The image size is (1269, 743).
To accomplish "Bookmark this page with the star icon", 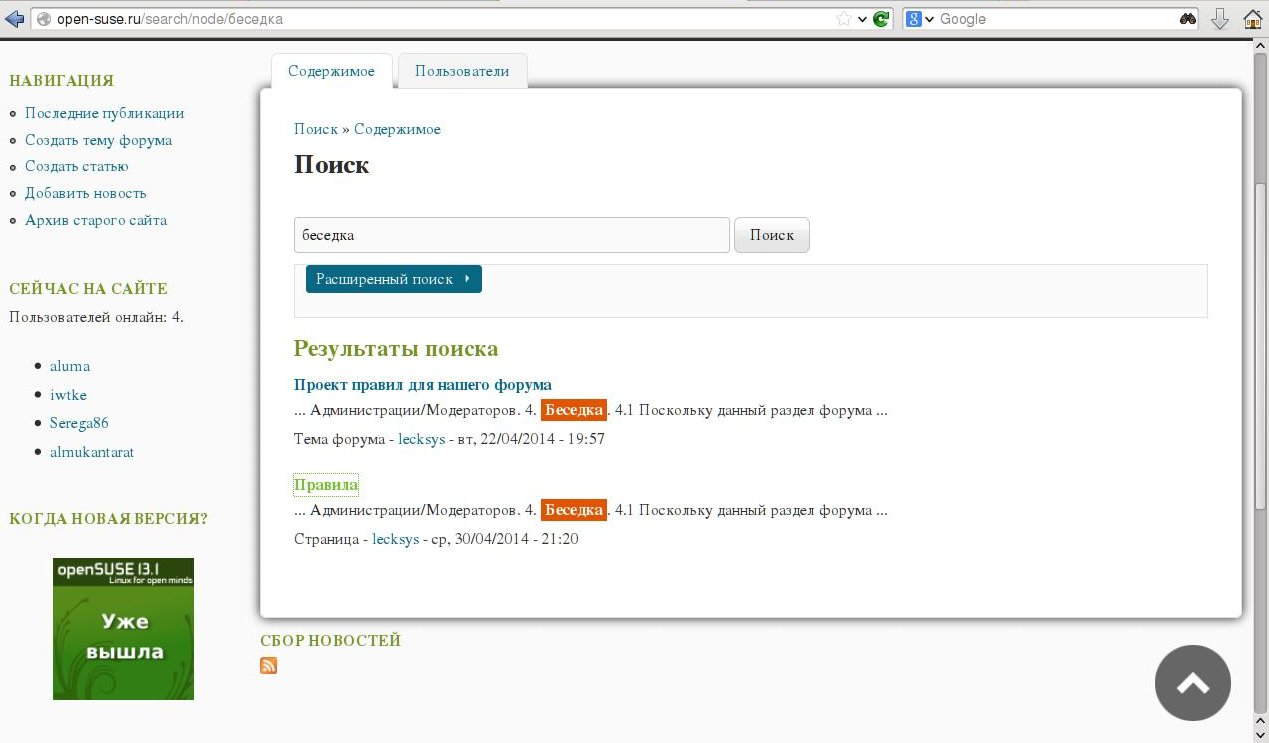I will (x=844, y=19).
